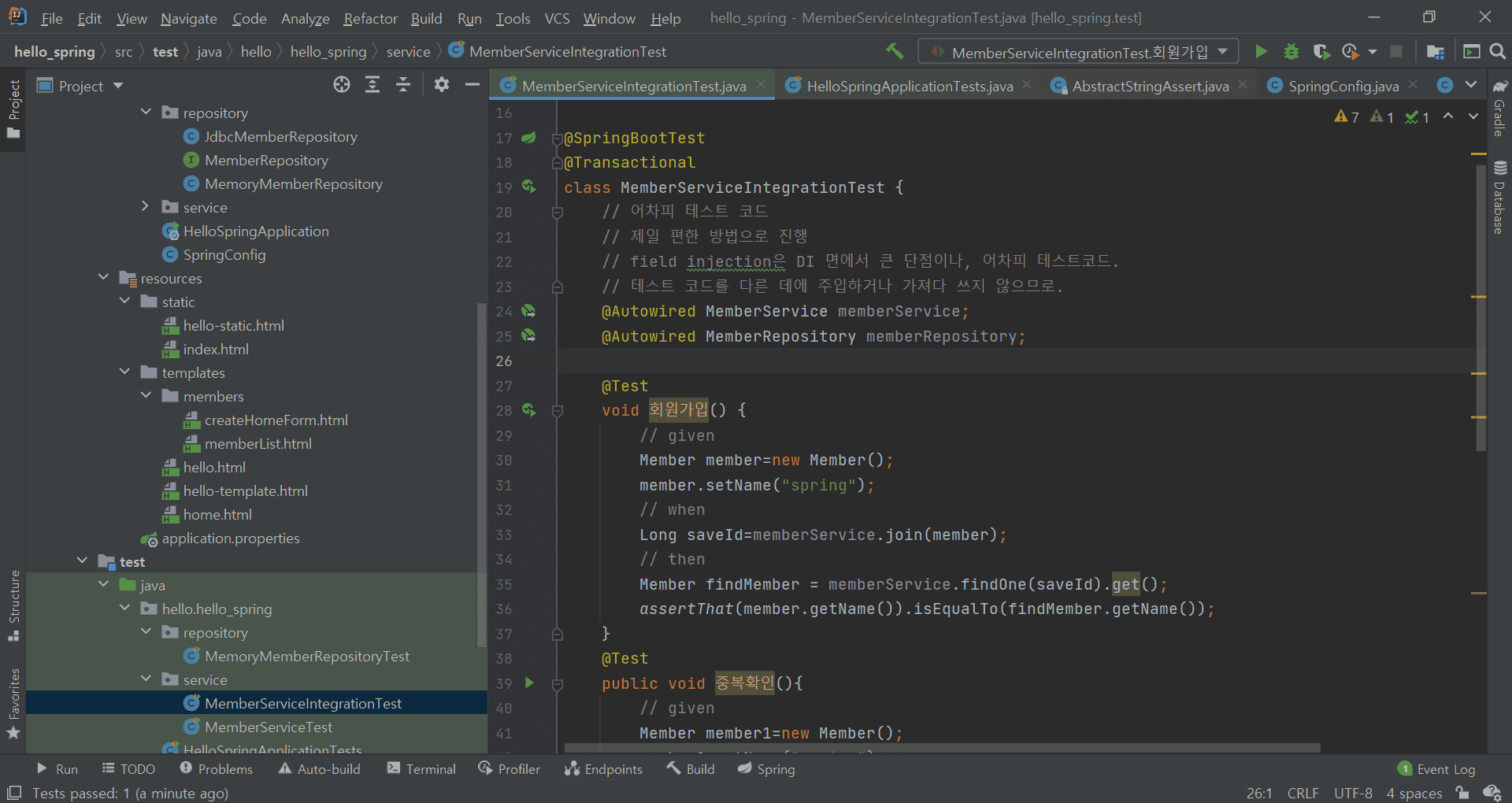Open Search Everywhere magnifier icon

[x=1498, y=51]
